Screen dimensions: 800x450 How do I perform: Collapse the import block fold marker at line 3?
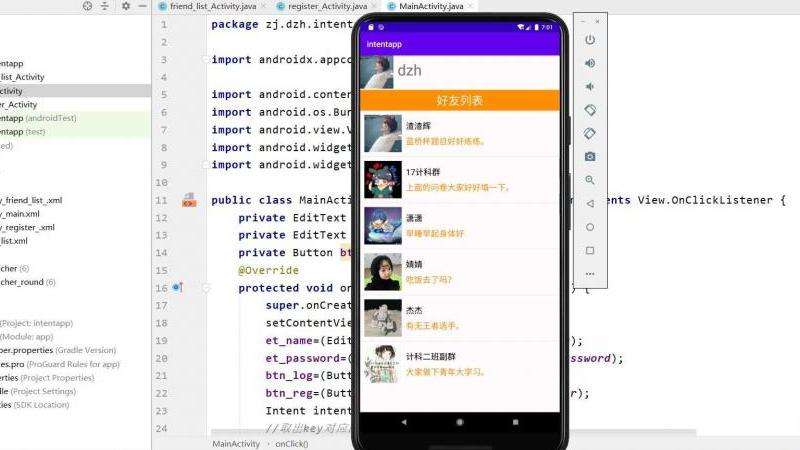[204, 59]
